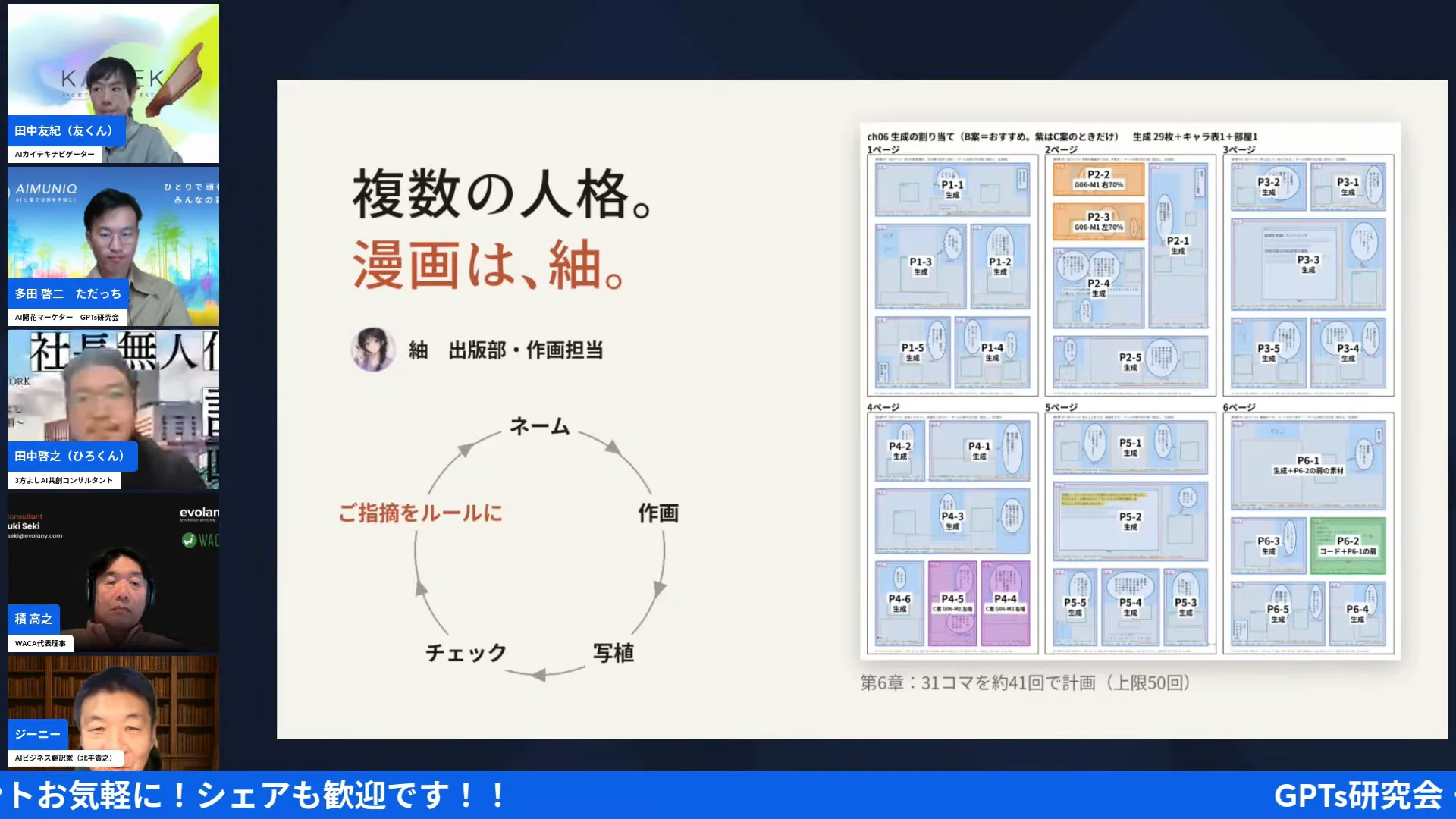Click 出版部・作画担当 label
Image resolution: width=1456 pixels, height=819 pixels.
(526, 350)
